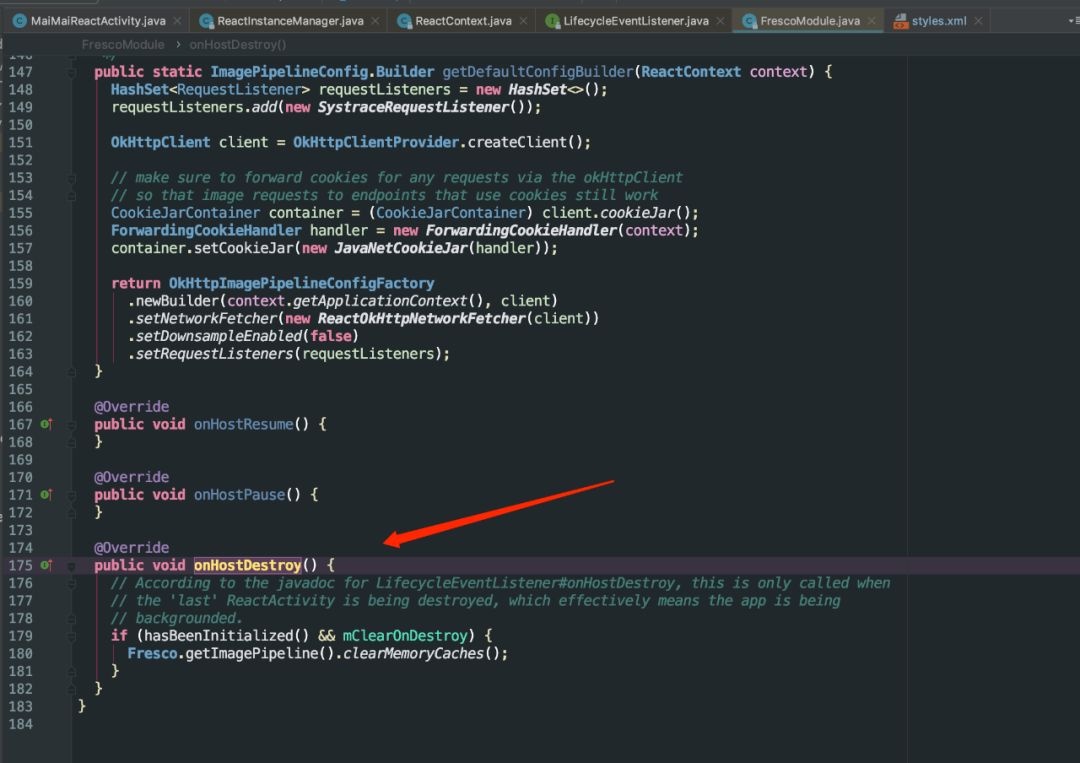The image size is (1080, 763).
Task: Click the implements-method gutter icon on line 167
Action: pos(46,424)
